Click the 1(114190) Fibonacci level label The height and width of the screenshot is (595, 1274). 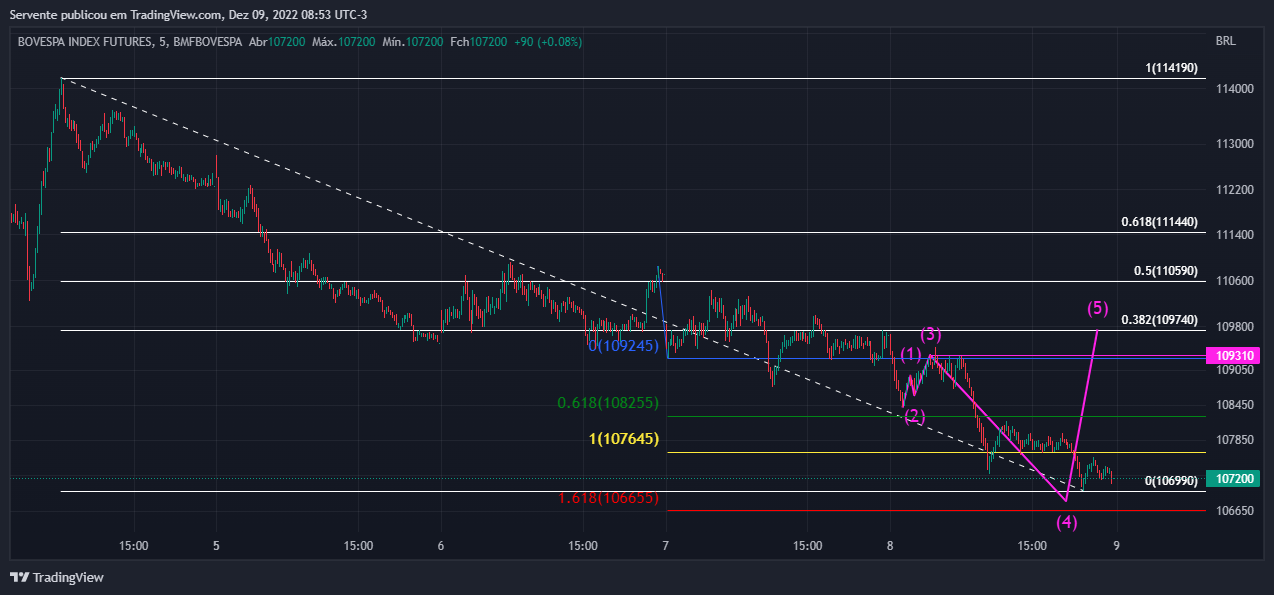tap(1171, 68)
